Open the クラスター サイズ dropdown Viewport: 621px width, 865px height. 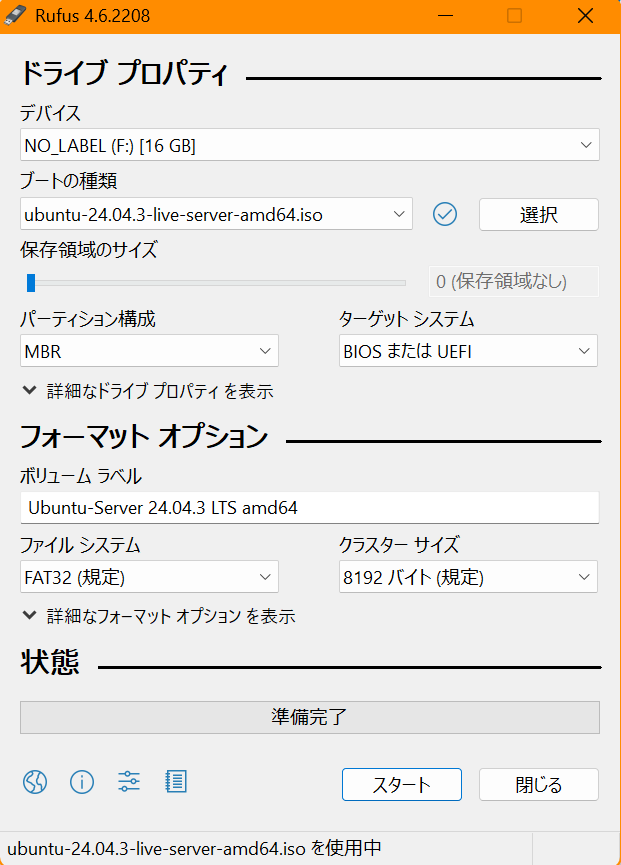click(x=468, y=577)
